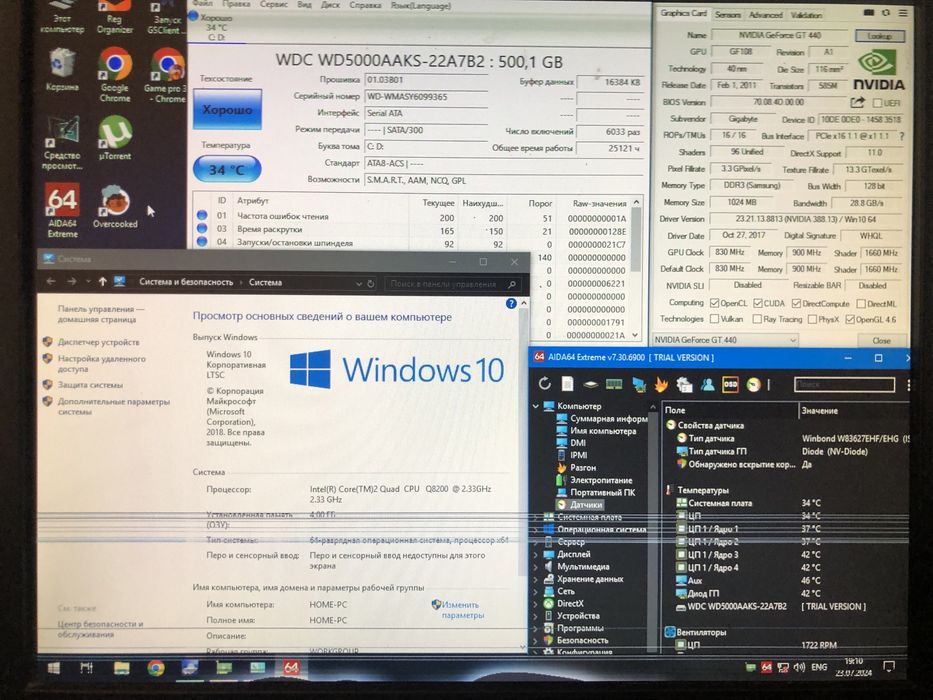Image resolution: width=933 pixels, height=700 pixels.
Task: Open AIDA64 three-dot options menu
Action: pos(909,385)
